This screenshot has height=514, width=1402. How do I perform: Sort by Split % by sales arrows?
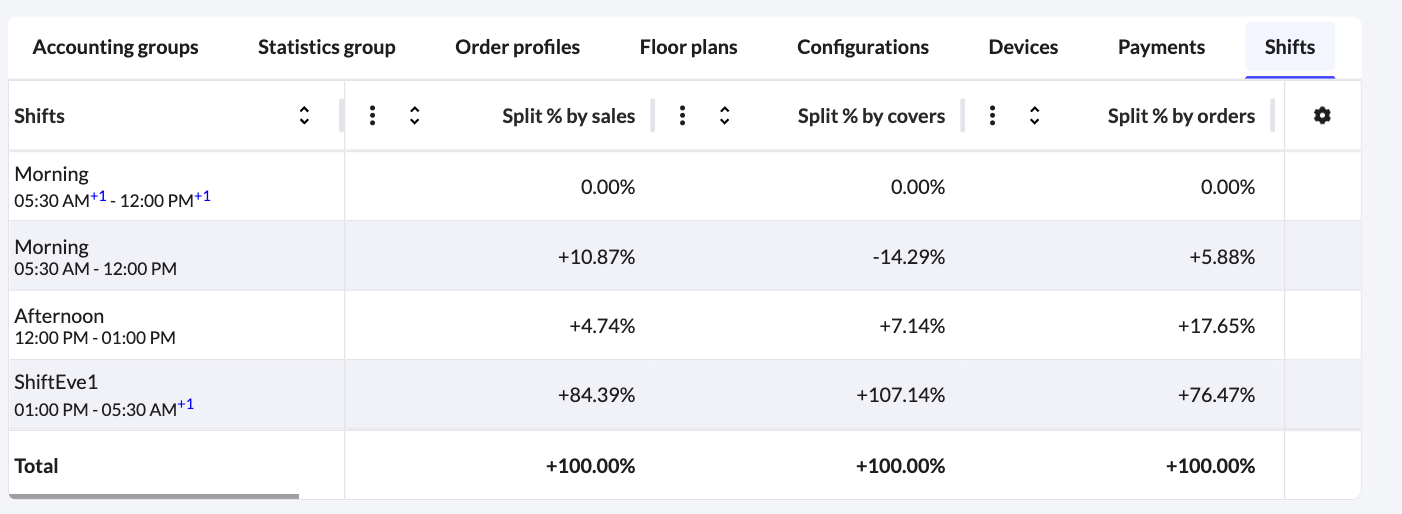414,116
